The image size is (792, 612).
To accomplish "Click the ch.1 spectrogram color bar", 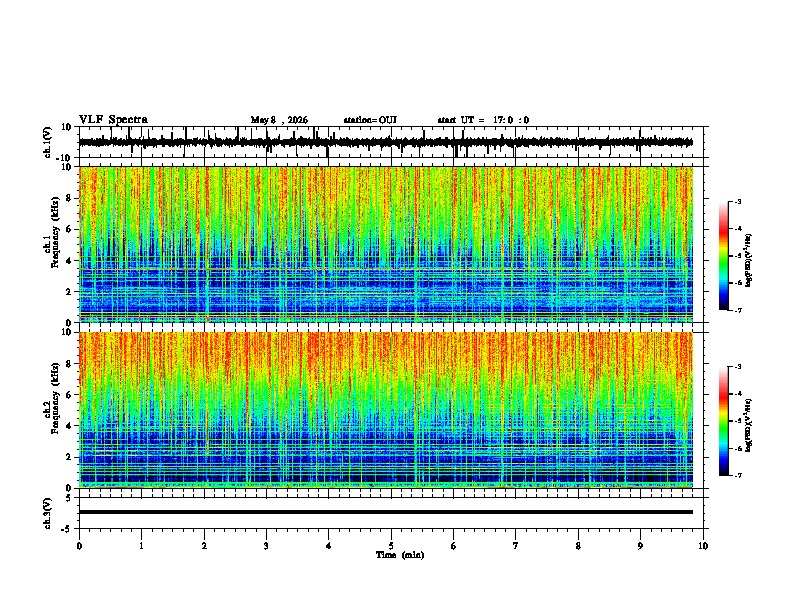I will pos(723,255).
